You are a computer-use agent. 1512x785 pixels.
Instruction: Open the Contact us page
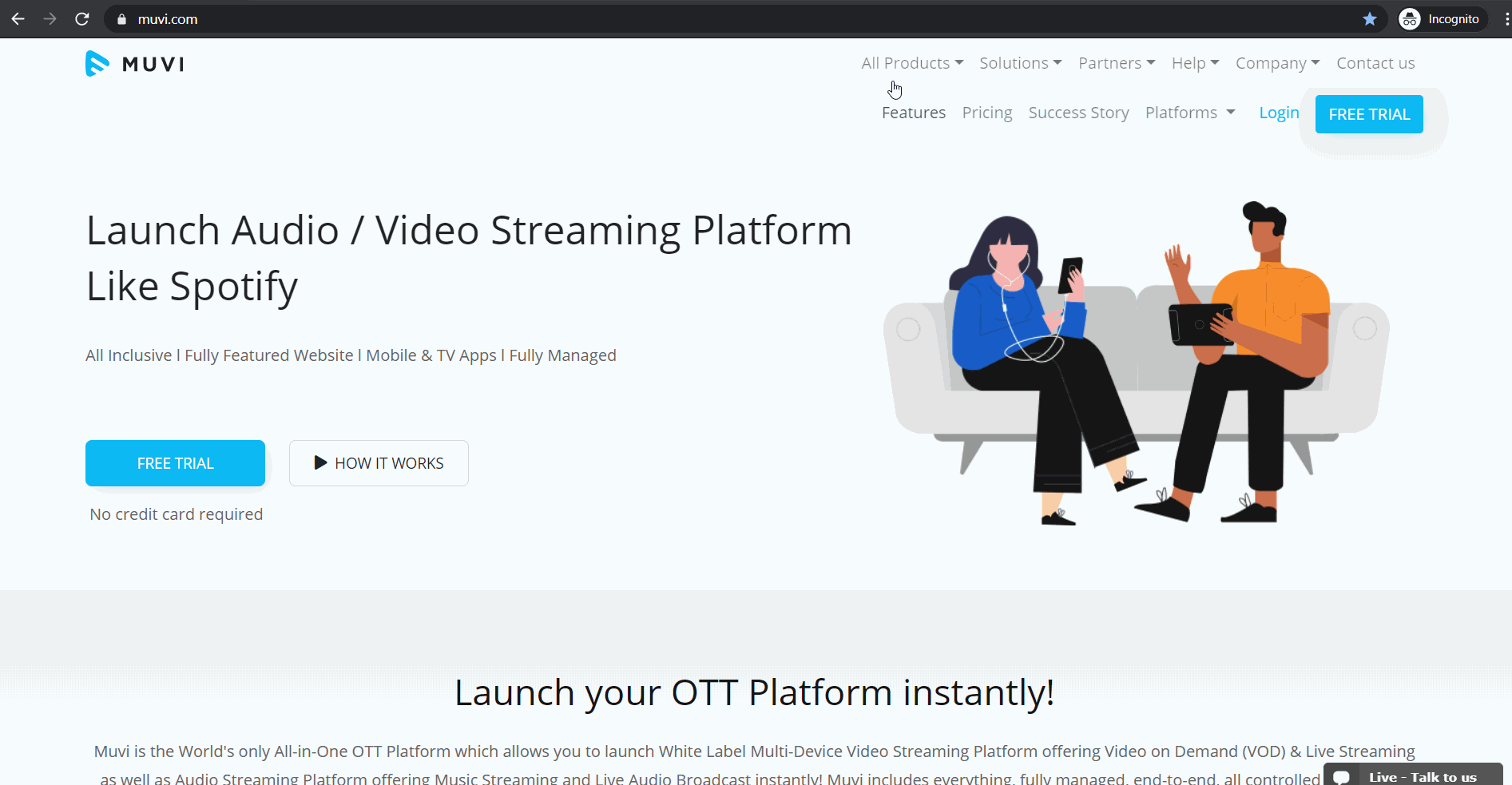(1375, 63)
